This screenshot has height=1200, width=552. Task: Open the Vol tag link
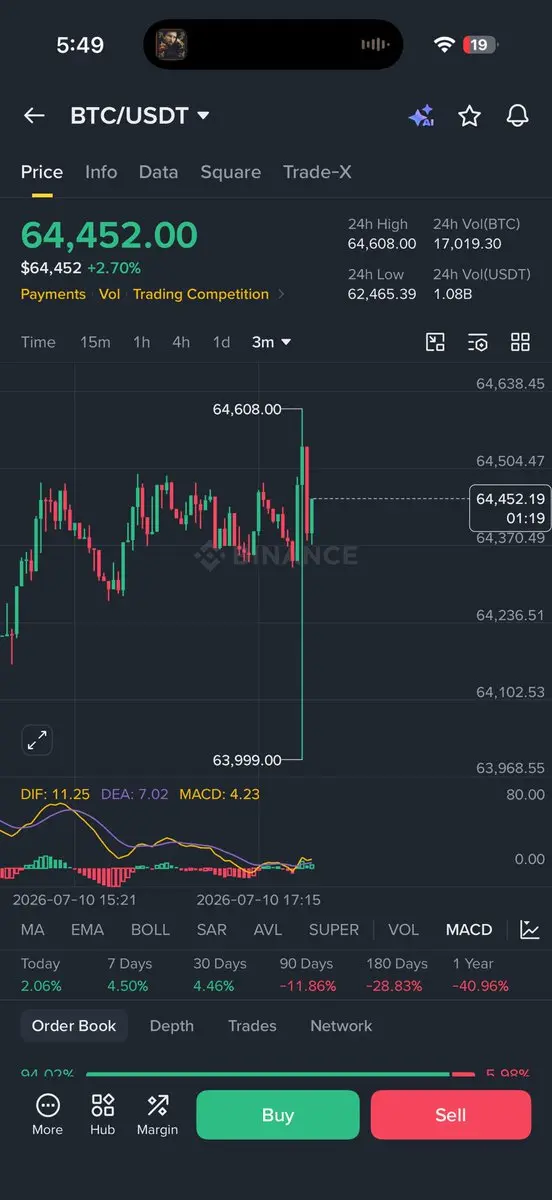tap(109, 294)
